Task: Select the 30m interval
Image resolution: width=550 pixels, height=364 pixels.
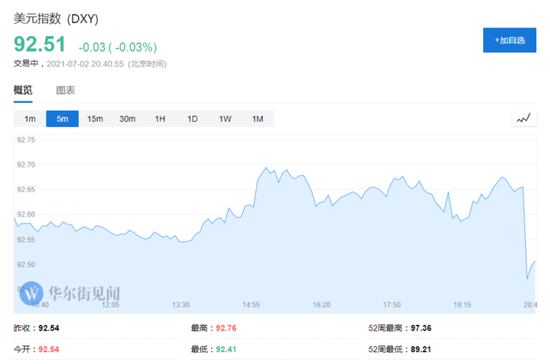Action: (127, 119)
